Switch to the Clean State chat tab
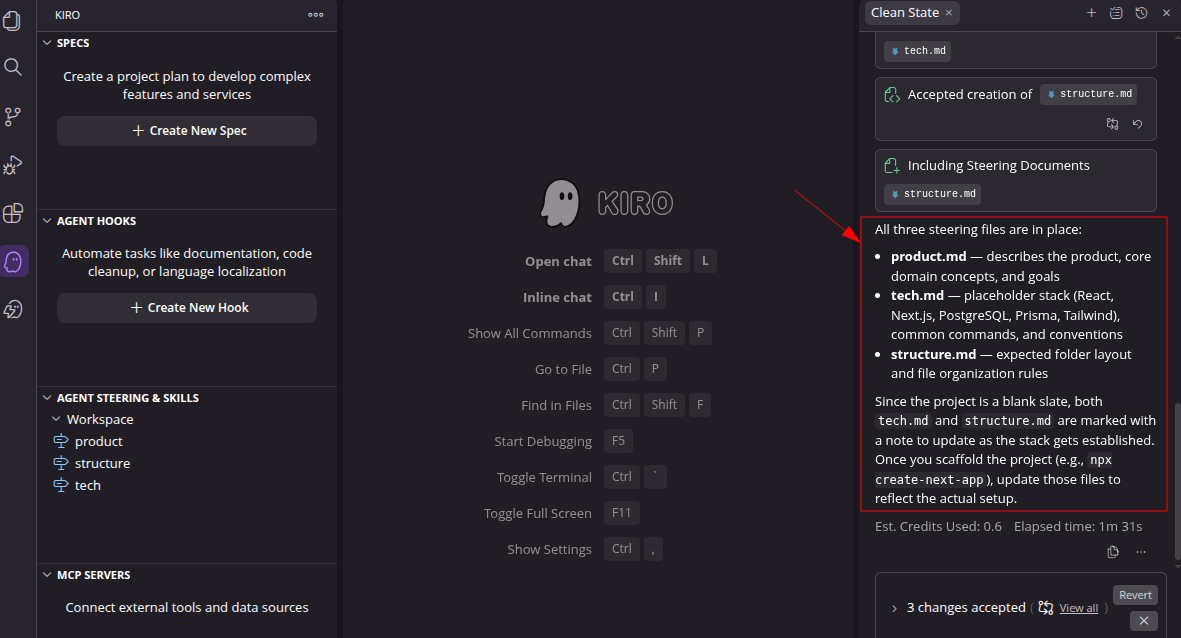Image resolution: width=1181 pixels, height=638 pixels. click(905, 13)
